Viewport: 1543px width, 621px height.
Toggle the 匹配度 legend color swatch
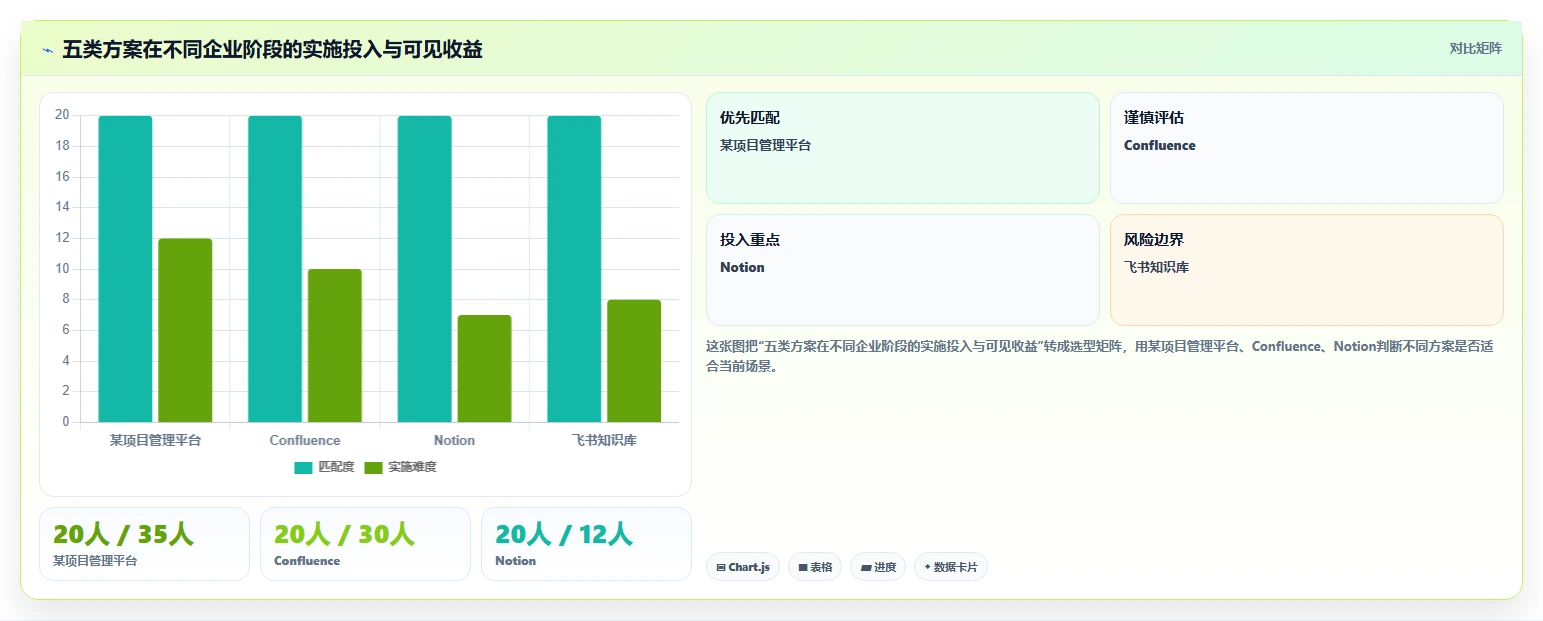(304, 467)
